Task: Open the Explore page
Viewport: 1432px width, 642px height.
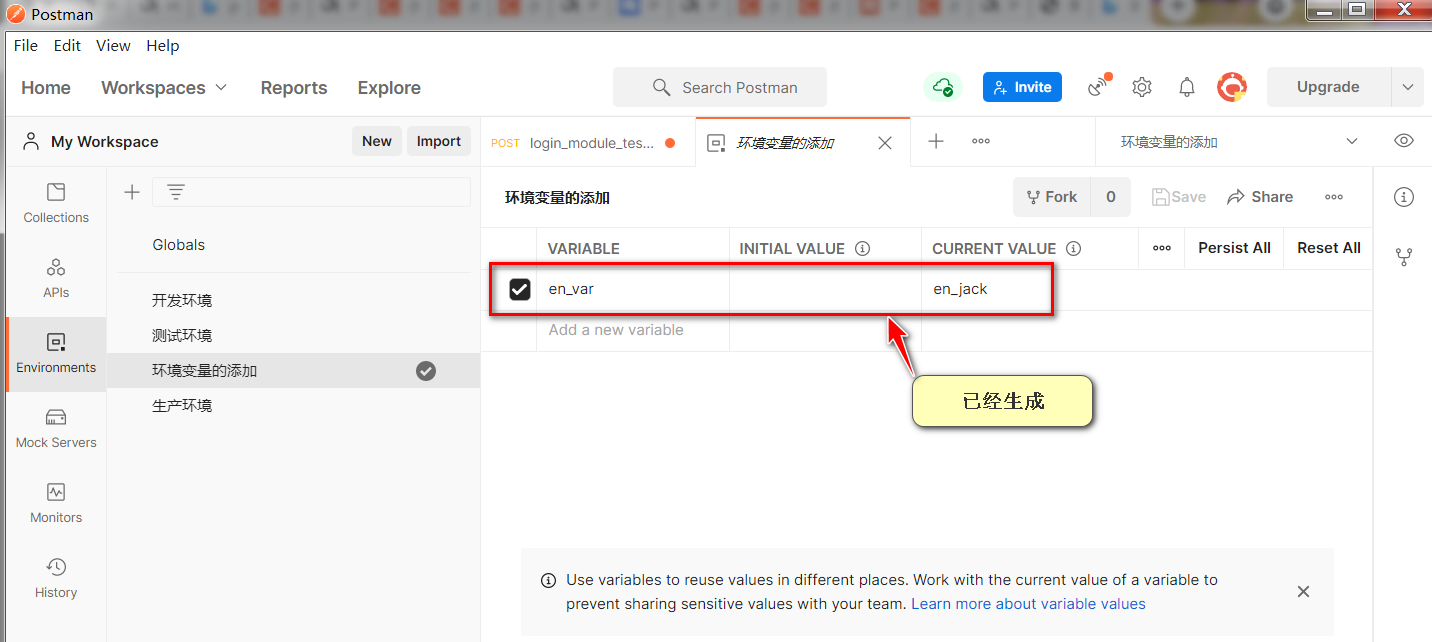Action: (x=389, y=88)
